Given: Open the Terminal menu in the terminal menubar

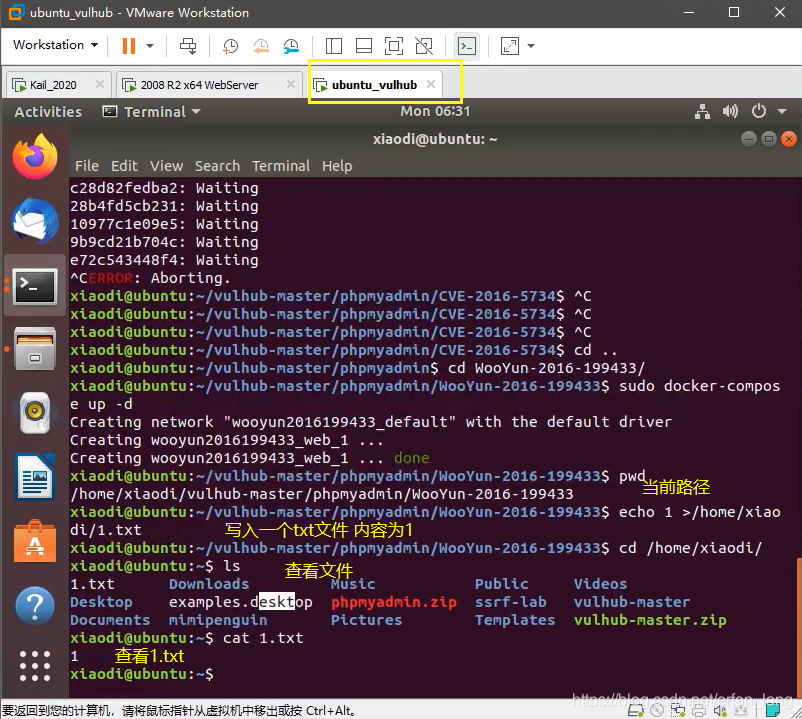Looking at the screenshot, I should (x=281, y=166).
